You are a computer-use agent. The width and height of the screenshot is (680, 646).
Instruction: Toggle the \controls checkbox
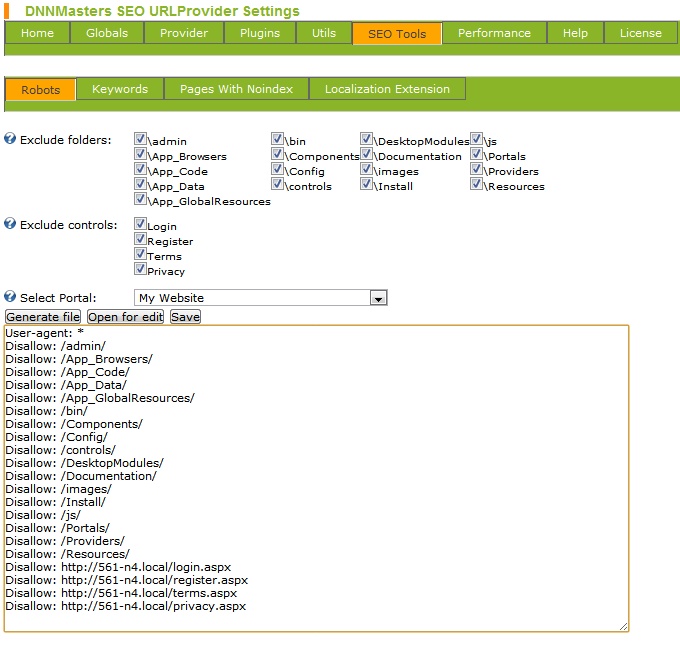point(278,184)
